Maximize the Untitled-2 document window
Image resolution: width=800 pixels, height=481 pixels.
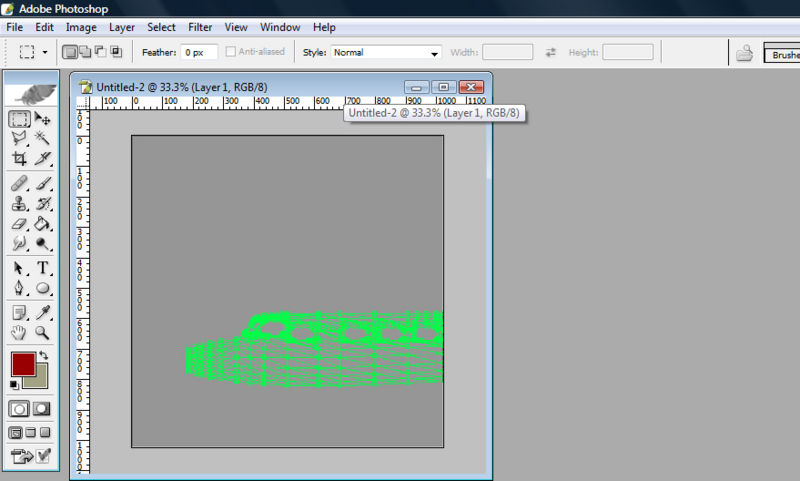[443, 87]
